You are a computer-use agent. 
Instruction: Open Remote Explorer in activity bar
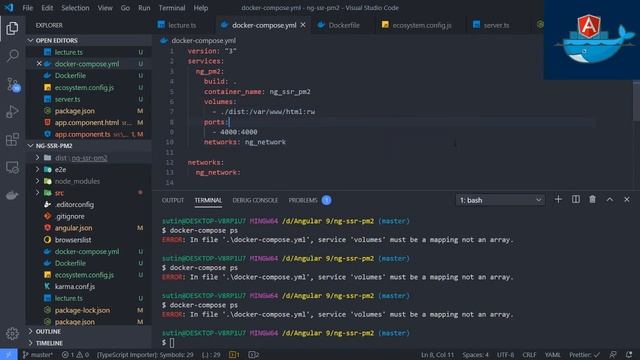click(x=12, y=167)
